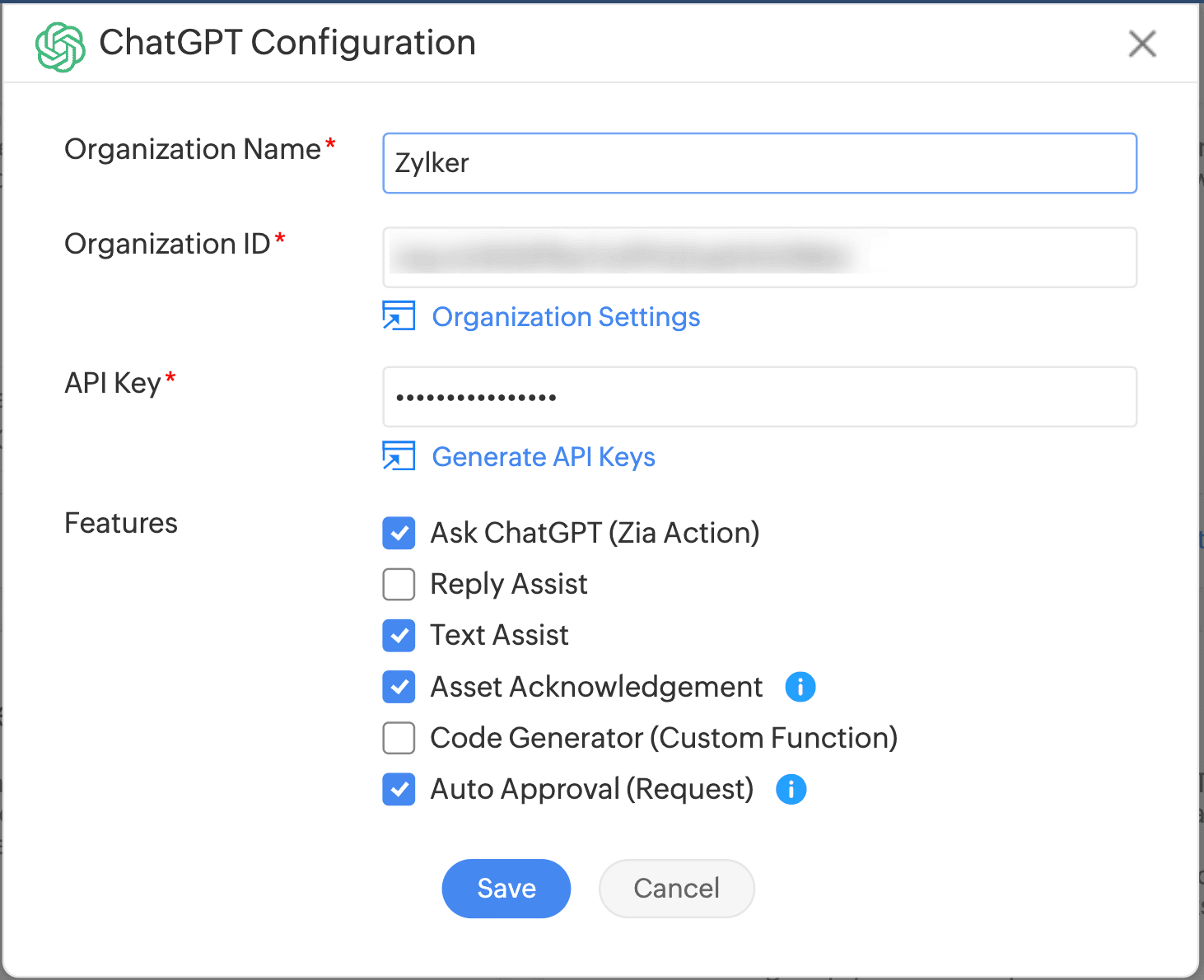Click the masked API Key field

(x=759, y=396)
